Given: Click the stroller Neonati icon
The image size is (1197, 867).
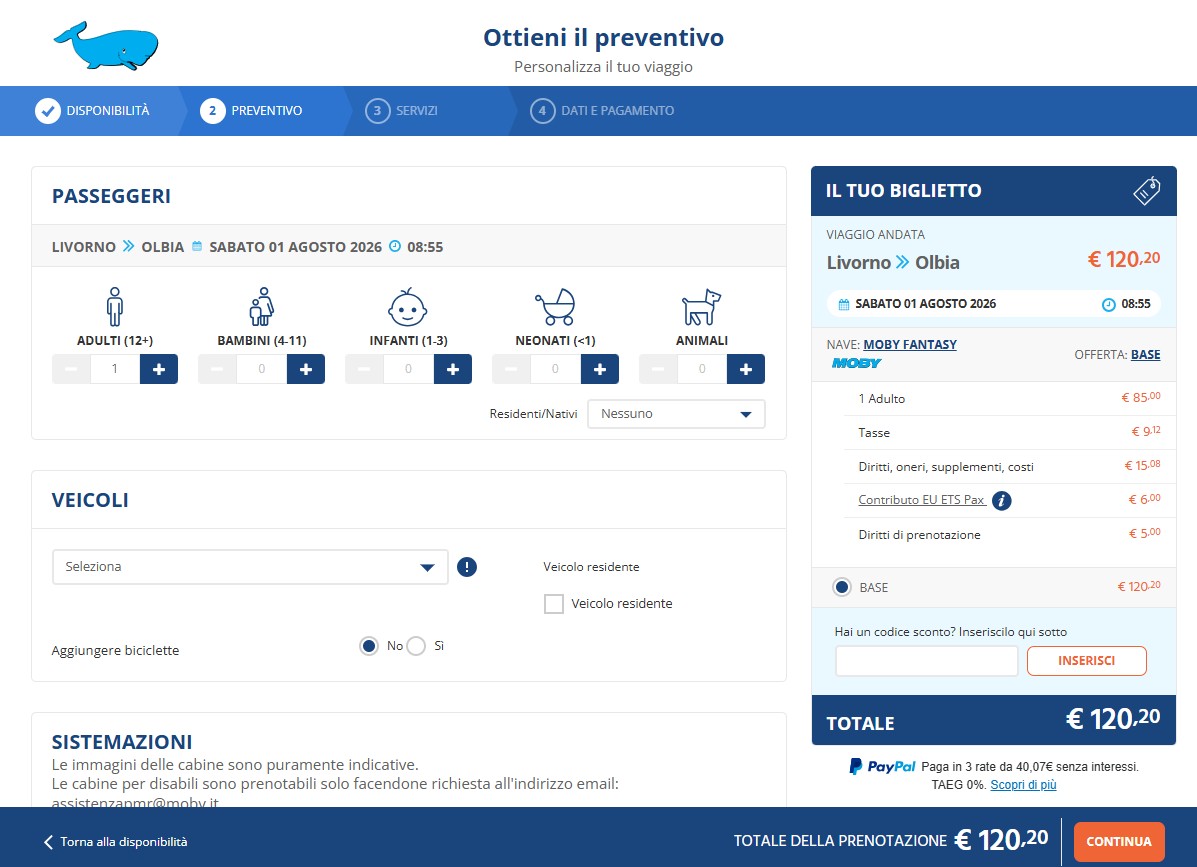Looking at the screenshot, I should [555, 307].
